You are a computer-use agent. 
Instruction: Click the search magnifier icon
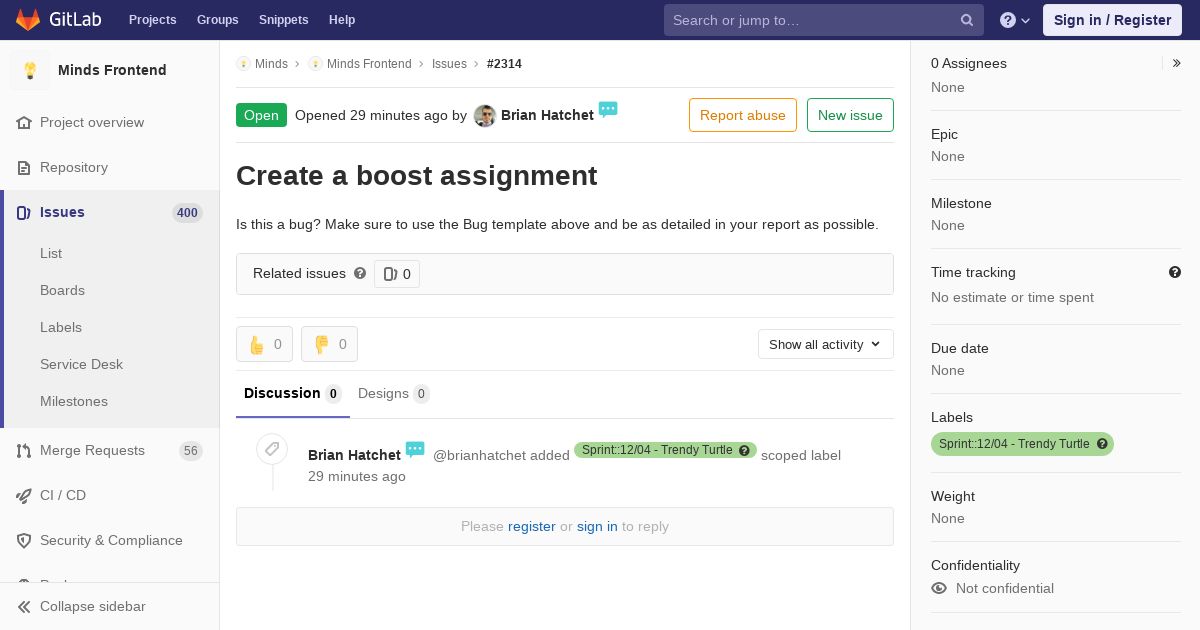[x=967, y=20]
